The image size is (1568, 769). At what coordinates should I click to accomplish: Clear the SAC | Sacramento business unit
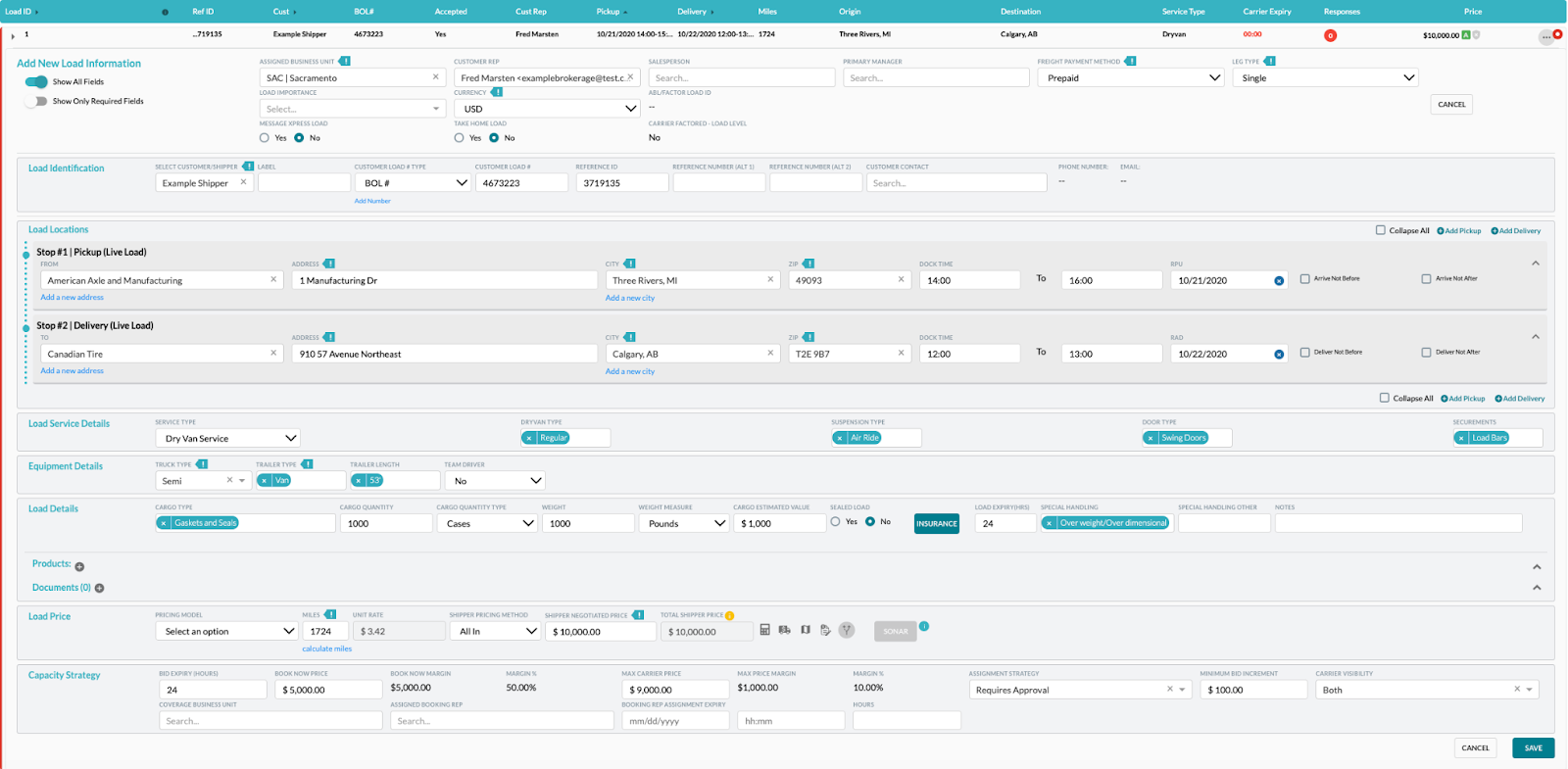pyautogui.click(x=436, y=77)
